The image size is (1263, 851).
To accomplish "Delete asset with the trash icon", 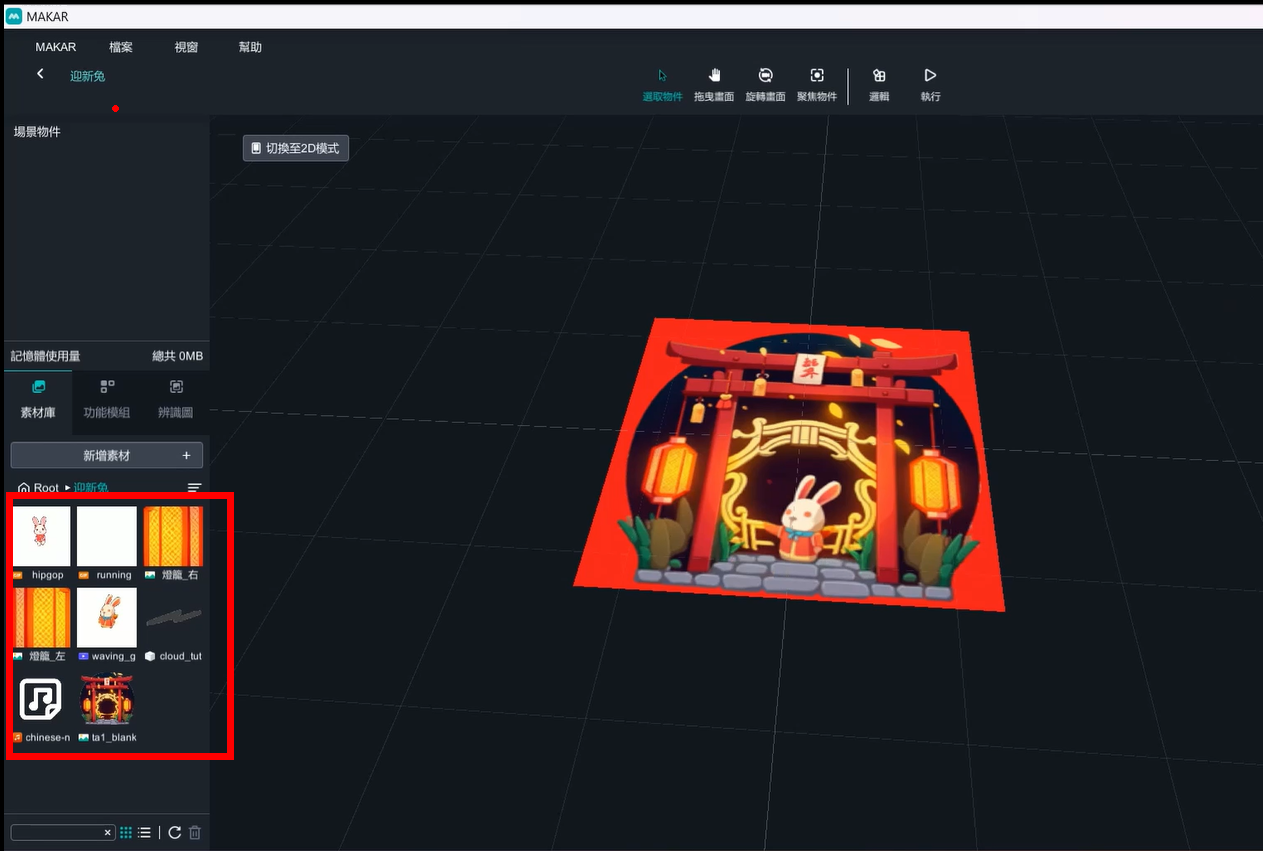I will [x=195, y=833].
